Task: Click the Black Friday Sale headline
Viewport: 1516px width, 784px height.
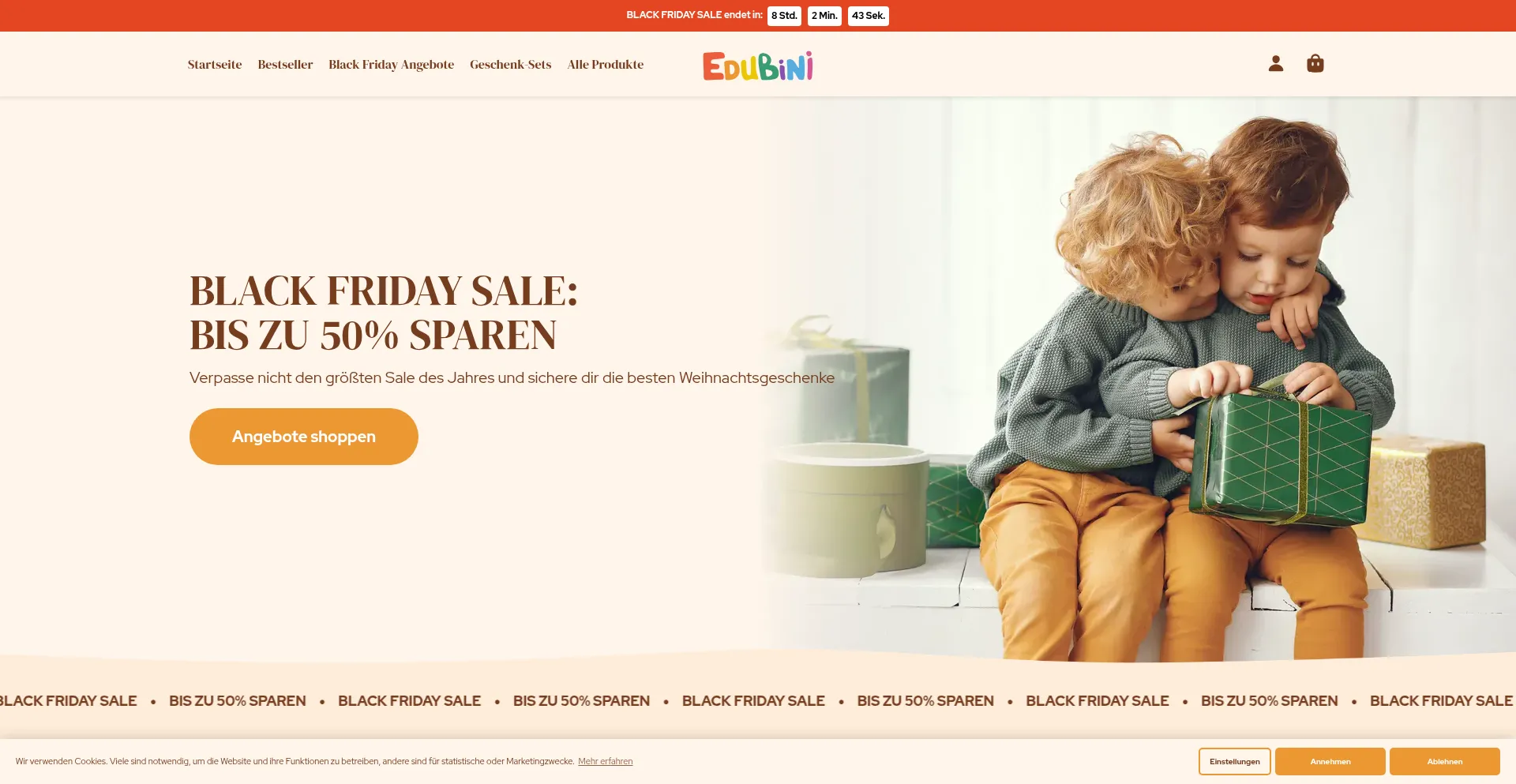Action: [x=384, y=313]
